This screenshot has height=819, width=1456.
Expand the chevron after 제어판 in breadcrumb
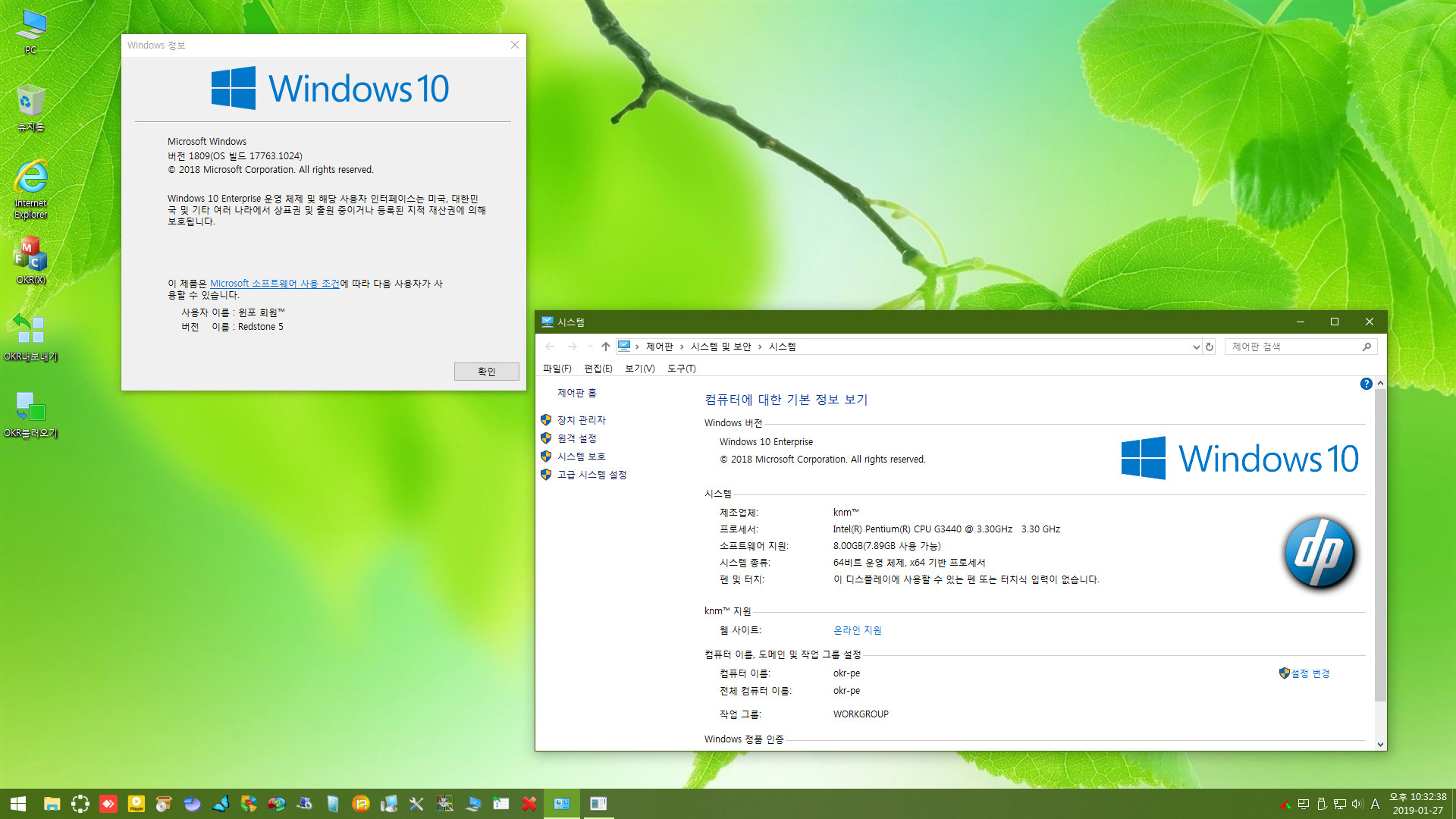coord(682,347)
